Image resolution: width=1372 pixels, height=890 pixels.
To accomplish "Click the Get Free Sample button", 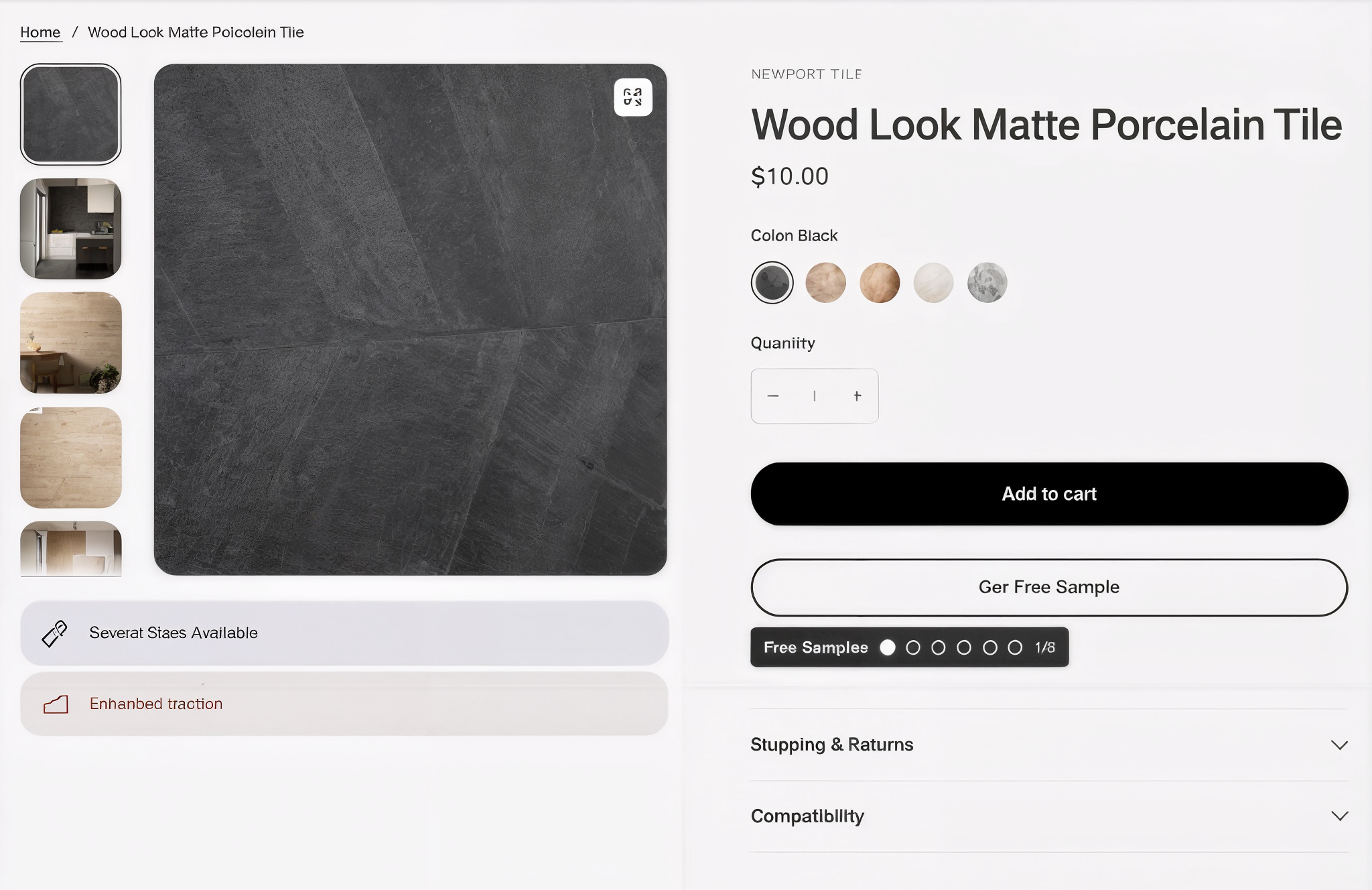I will coord(1049,587).
